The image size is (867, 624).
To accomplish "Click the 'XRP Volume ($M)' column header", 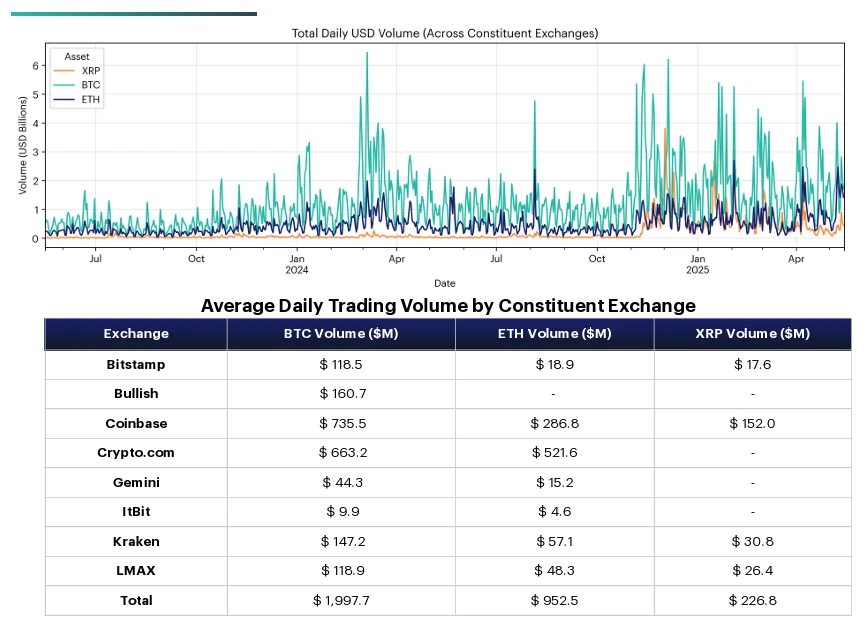I will [x=752, y=334].
